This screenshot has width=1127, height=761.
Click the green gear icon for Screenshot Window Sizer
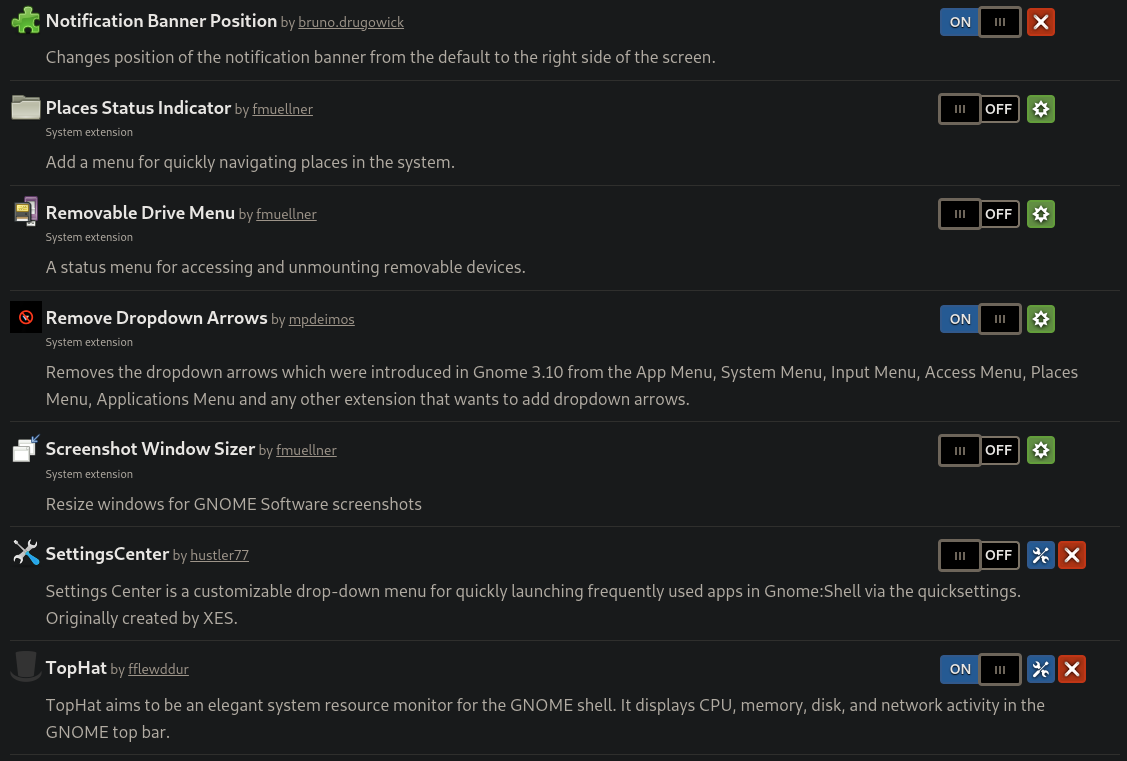pyautogui.click(x=1041, y=450)
